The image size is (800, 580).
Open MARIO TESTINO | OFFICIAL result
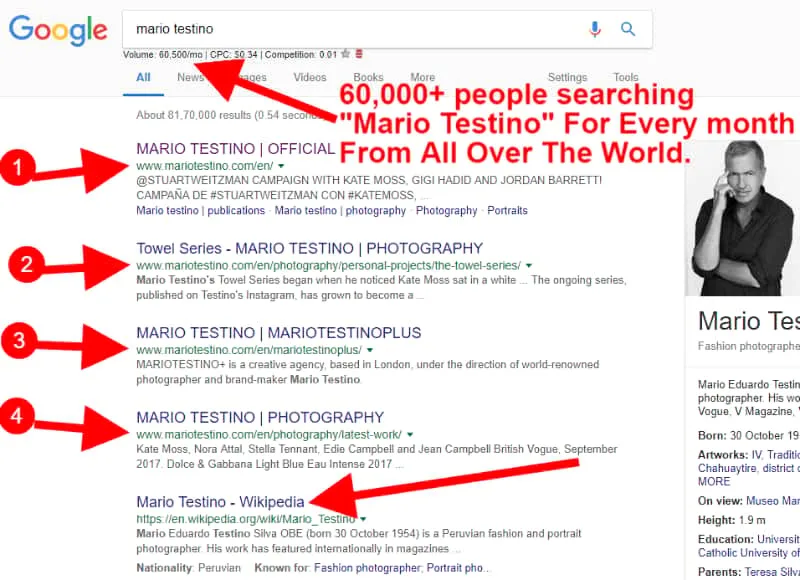click(236, 149)
